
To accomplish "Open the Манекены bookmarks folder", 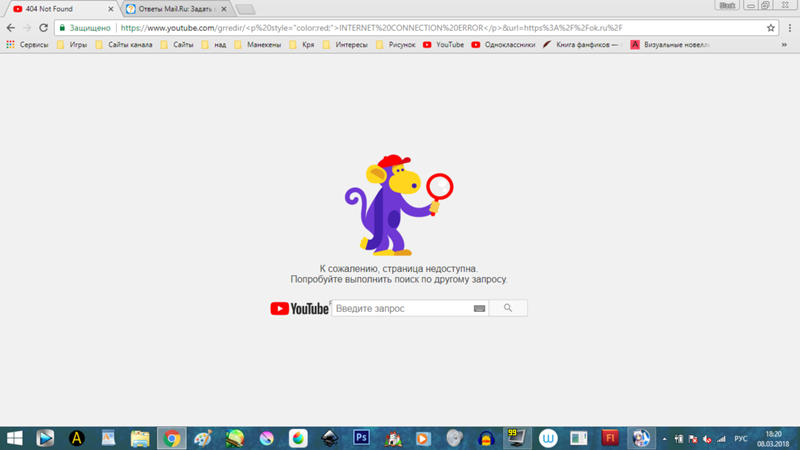I will click(x=258, y=45).
